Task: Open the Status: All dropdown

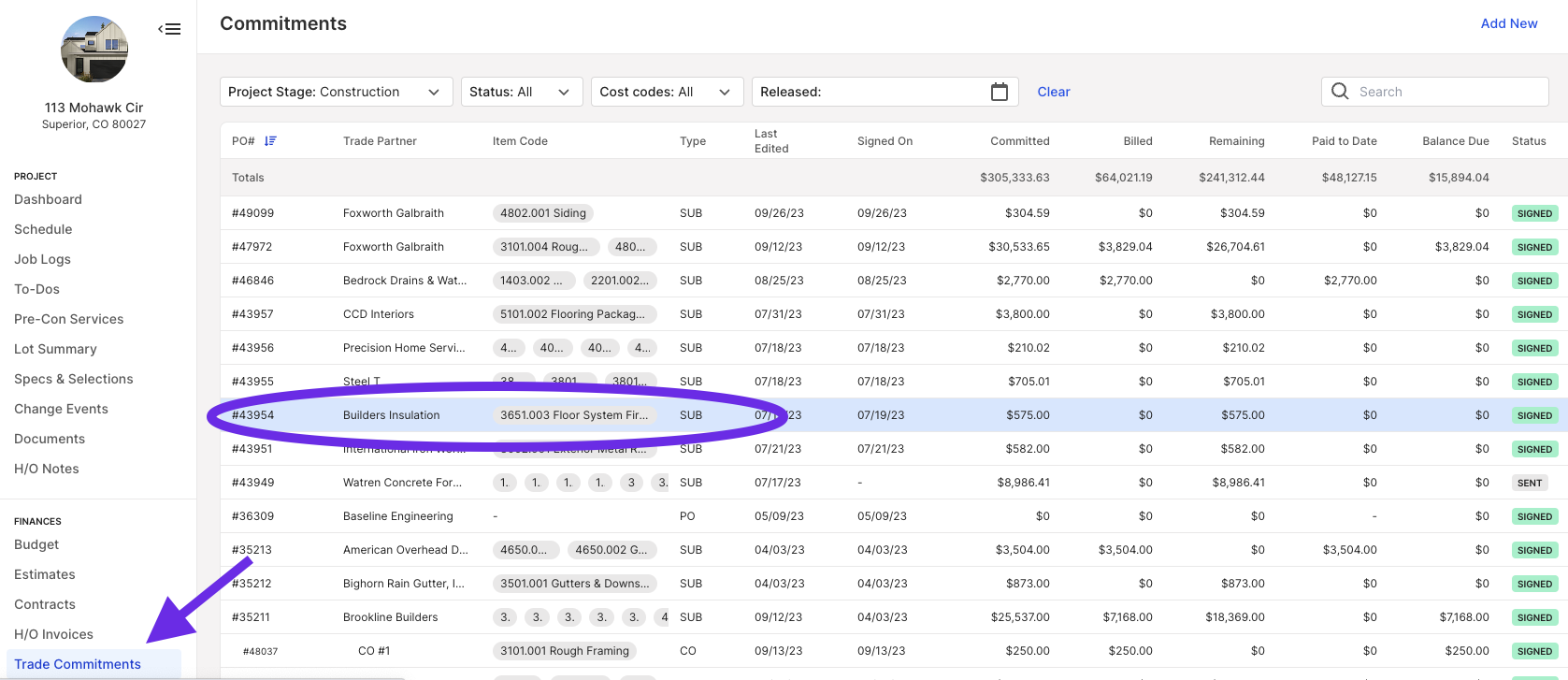Action: tap(522, 92)
